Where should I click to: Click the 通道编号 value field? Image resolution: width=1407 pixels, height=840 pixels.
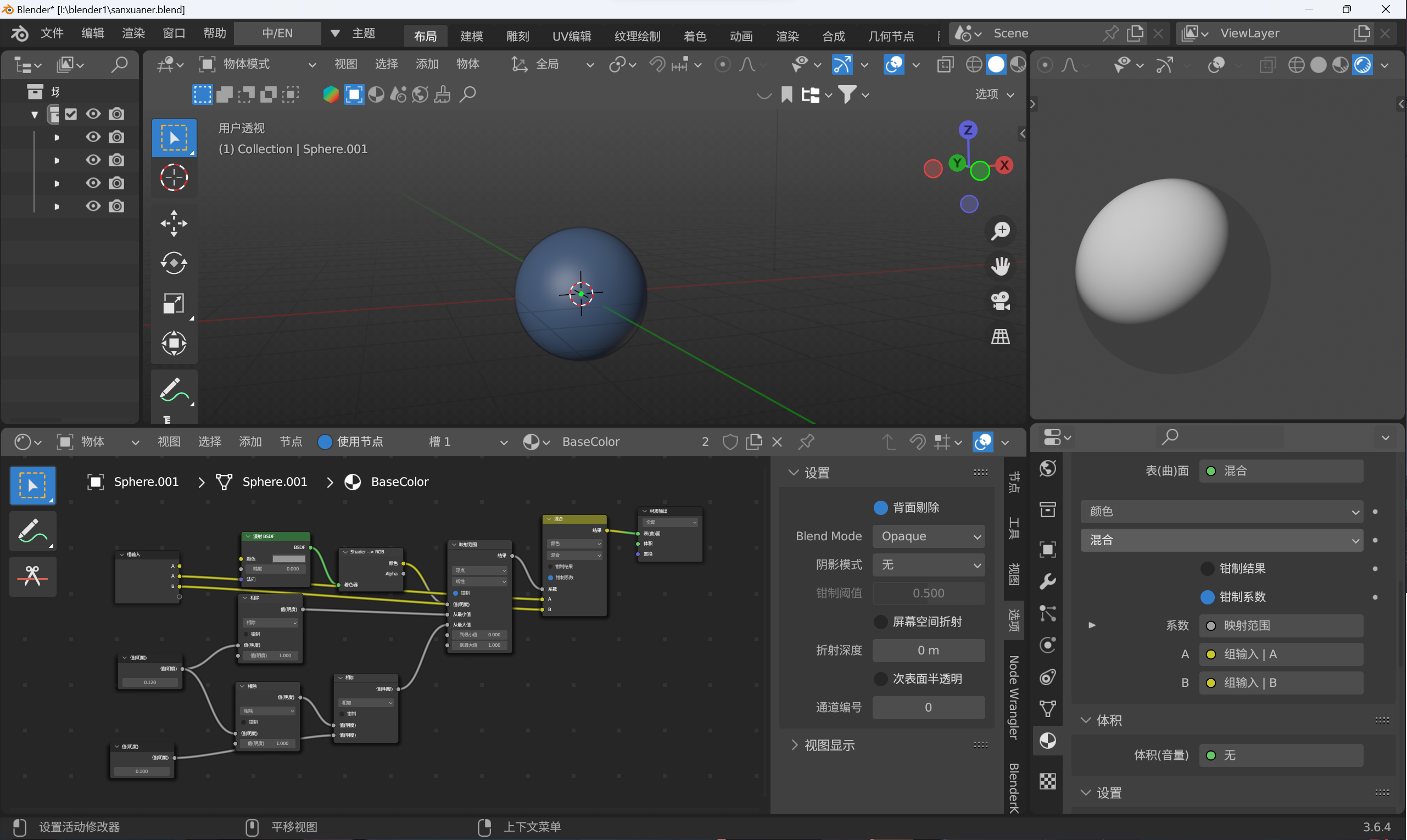929,707
